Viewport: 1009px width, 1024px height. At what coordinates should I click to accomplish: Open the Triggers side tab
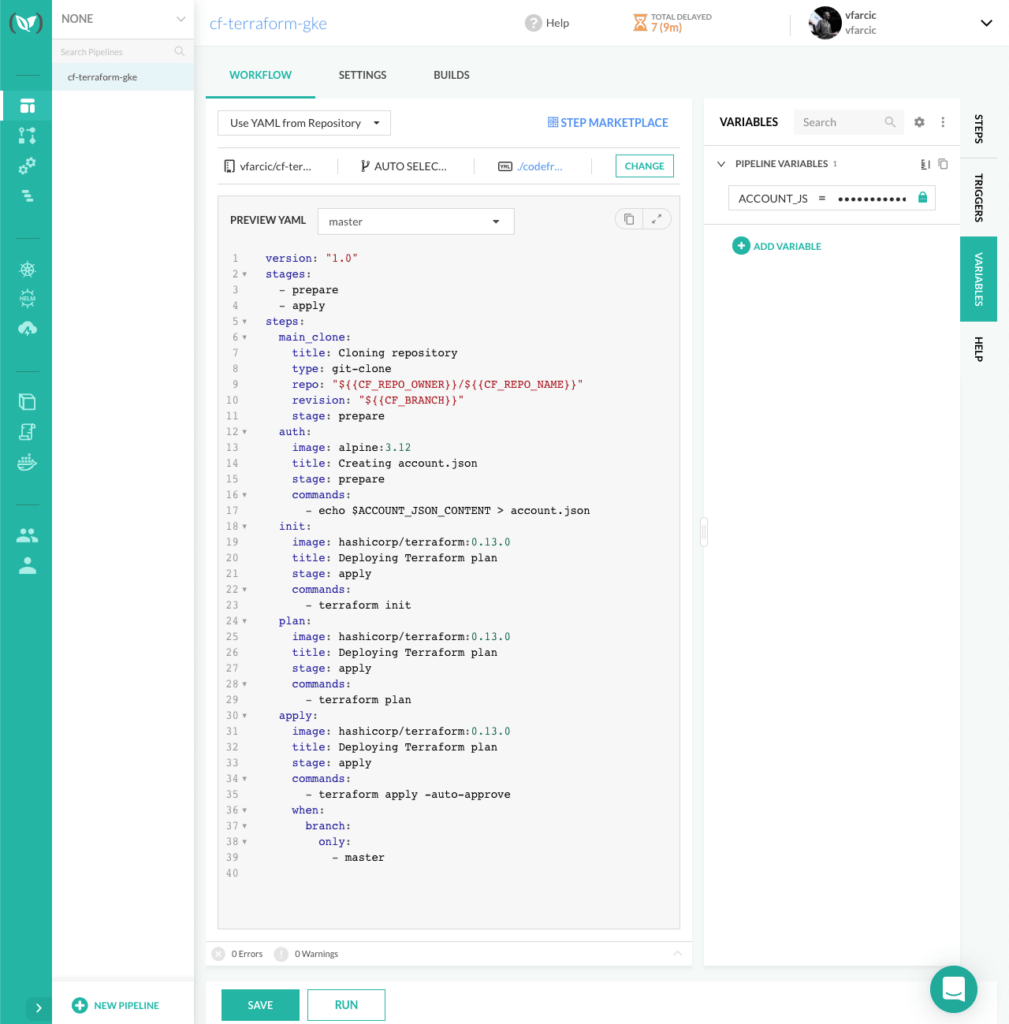(978, 197)
